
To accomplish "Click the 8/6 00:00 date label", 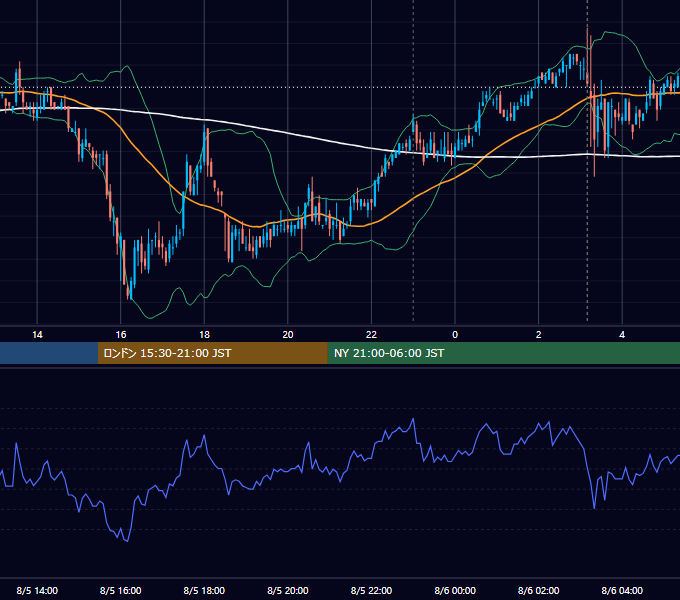I will pyautogui.click(x=455, y=590).
